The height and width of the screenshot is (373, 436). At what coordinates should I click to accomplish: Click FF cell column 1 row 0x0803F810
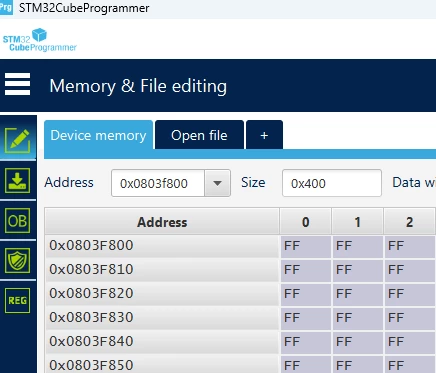click(x=358, y=270)
